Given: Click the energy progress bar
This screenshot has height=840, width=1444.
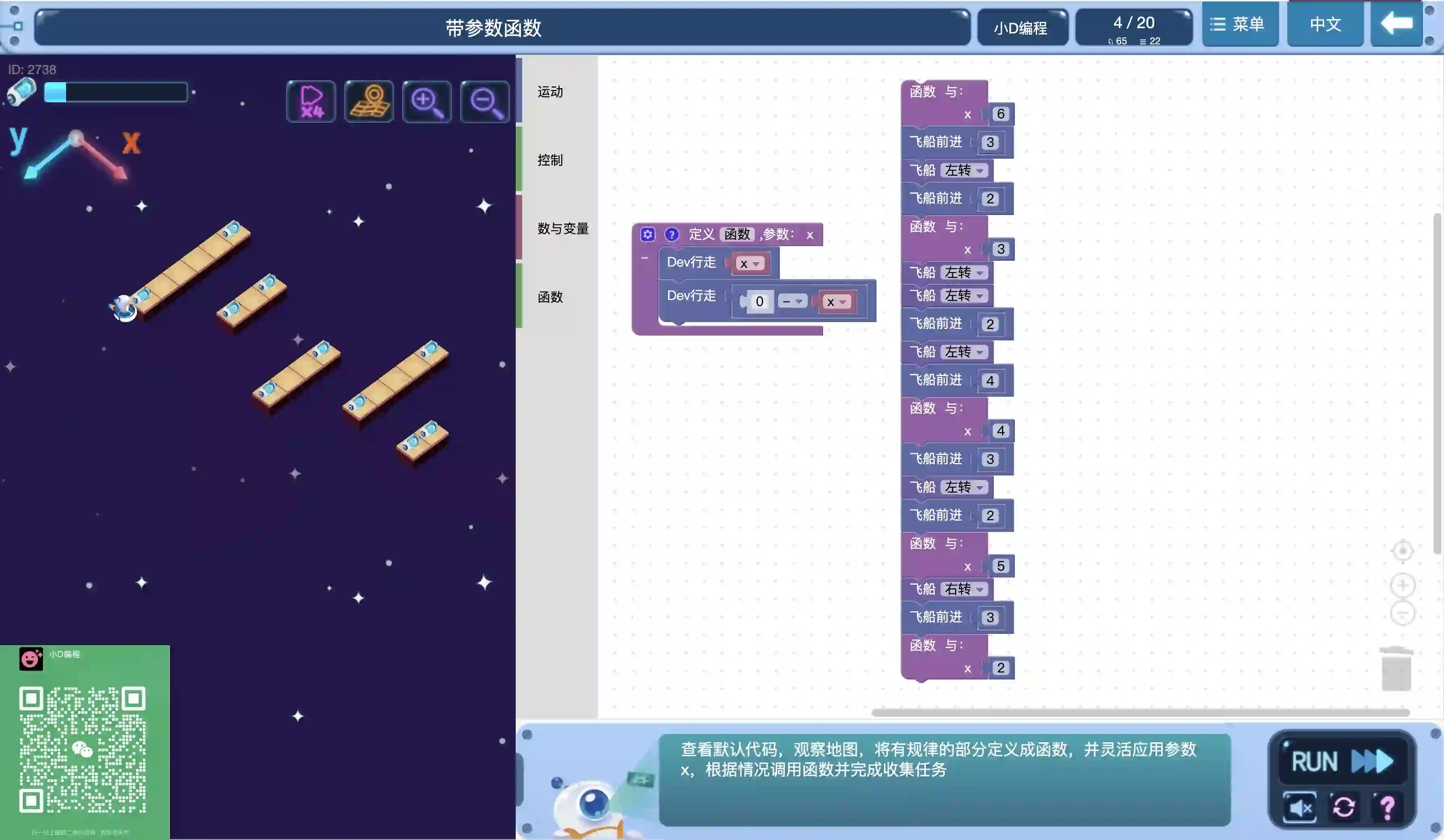Looking at the screenshot, I should click(116, 92).
